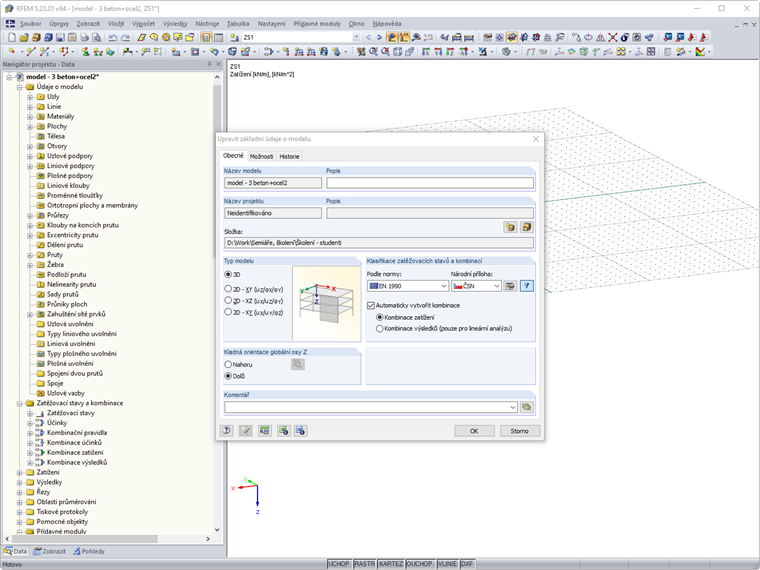Viewport: 760px width, 570px height.
Task: Click the New model icon in toolbar
Action: 12,37
